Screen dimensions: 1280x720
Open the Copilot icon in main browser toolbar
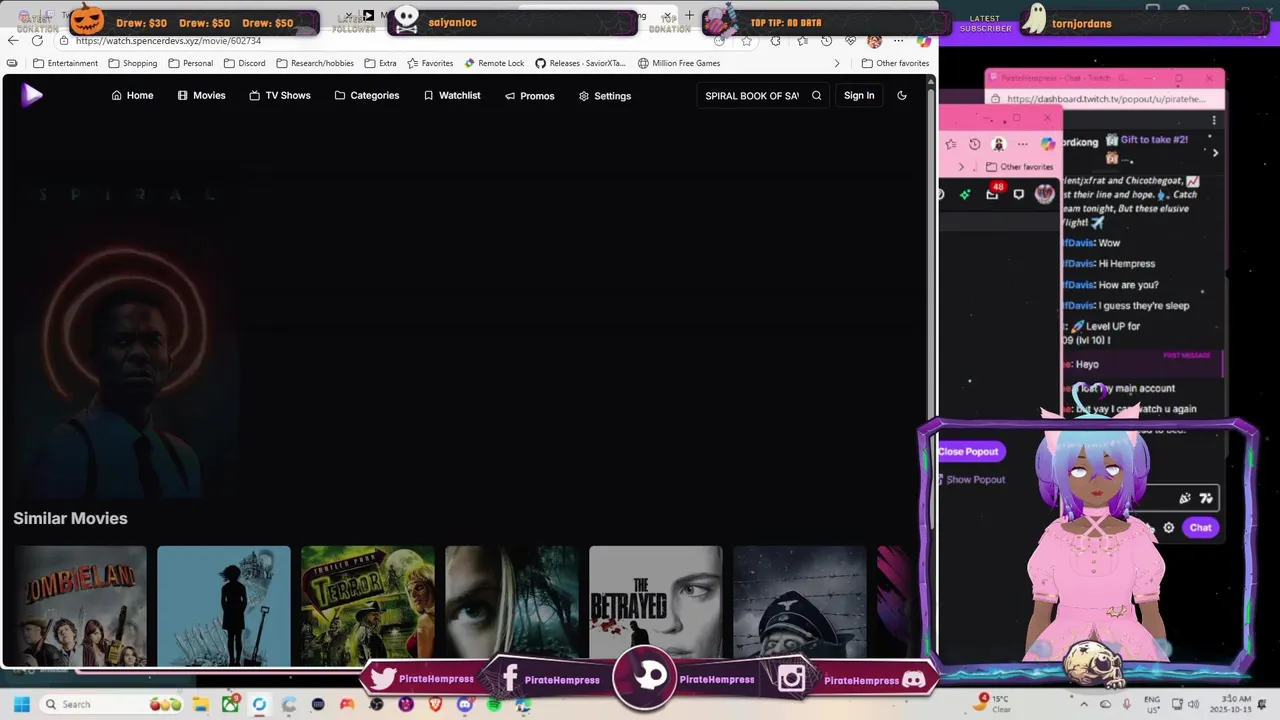coord(923,41)
